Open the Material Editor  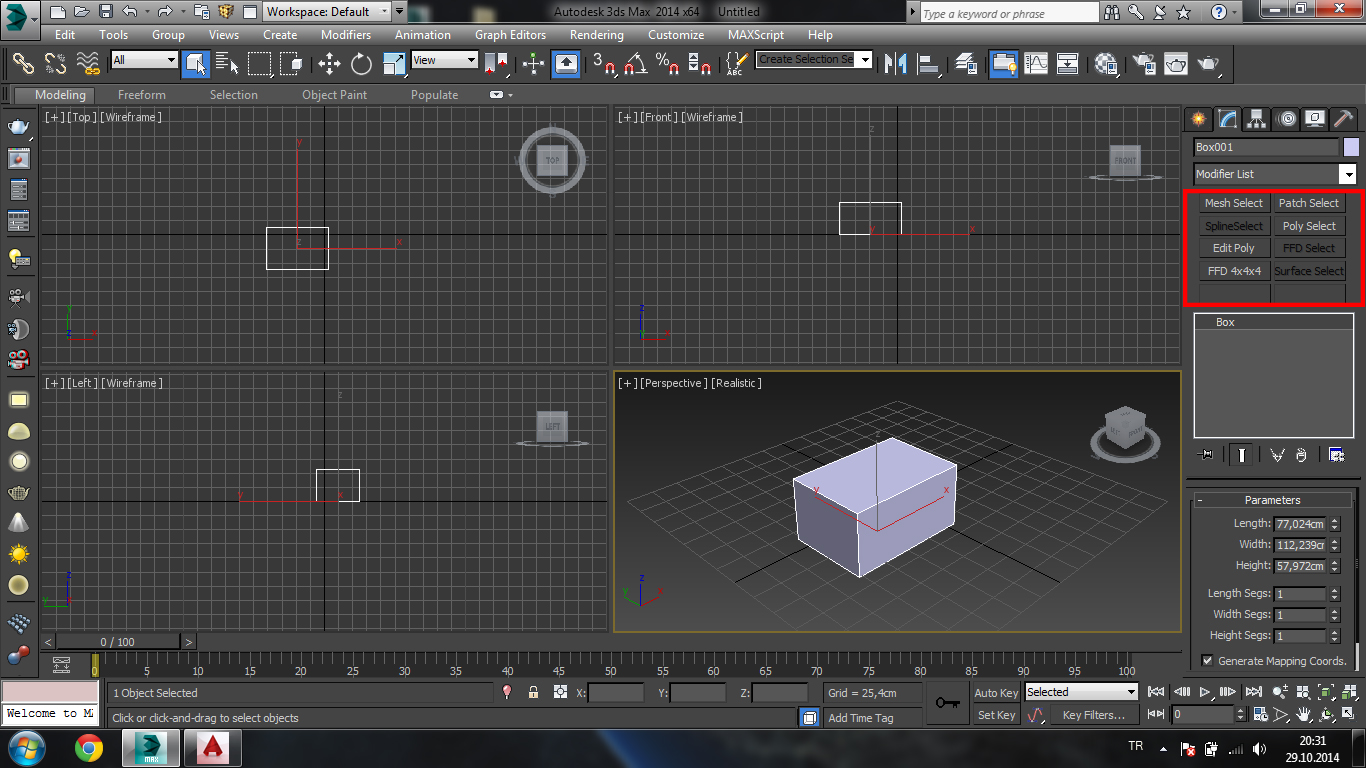[1106, 64]
